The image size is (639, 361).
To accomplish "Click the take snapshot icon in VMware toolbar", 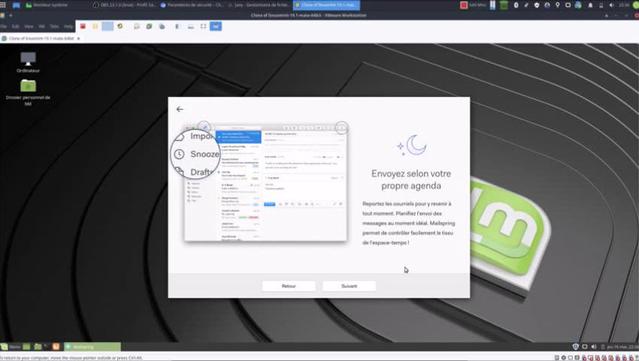I will click(x=137, y=26).
